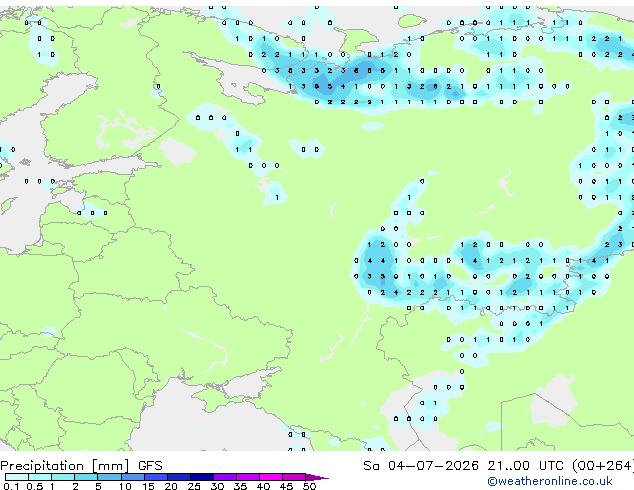The image size is (634, 490).
Task: Click the '20' legend scale label
Action: (171, 486)
